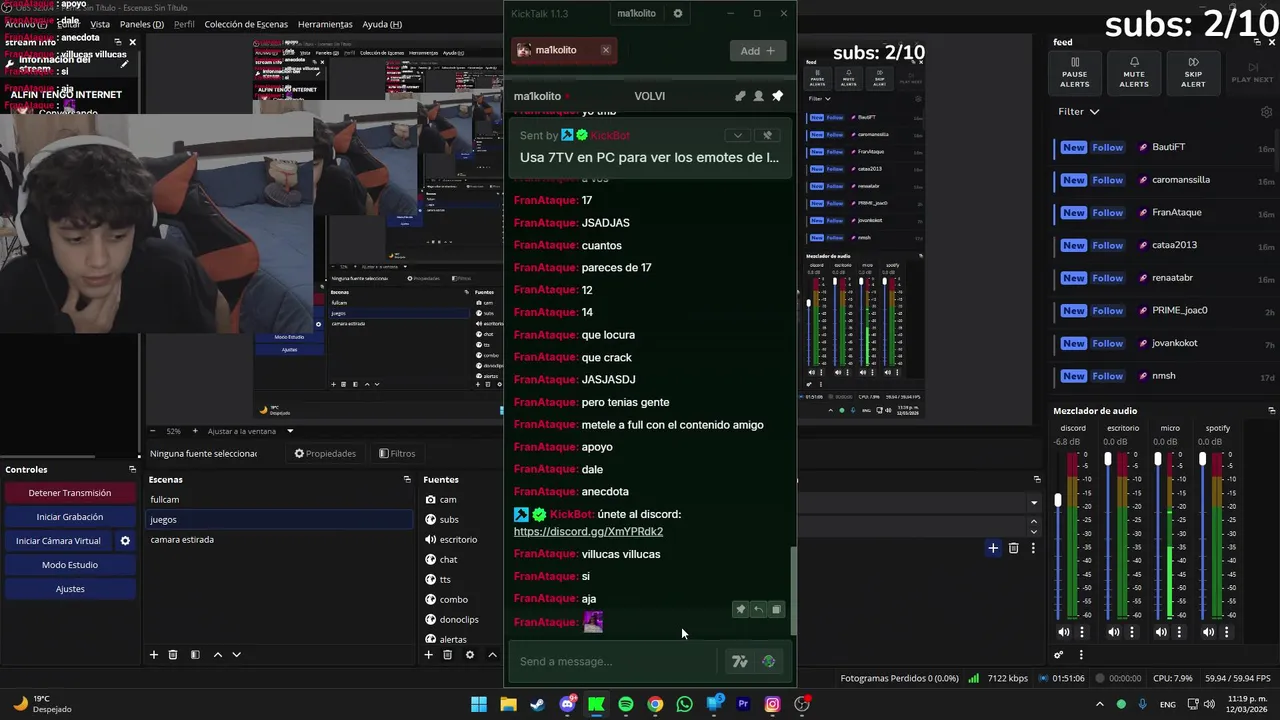Reply to the last FranAtaque message
This screenshot has width=1280, height=720.
coord(758,609)
